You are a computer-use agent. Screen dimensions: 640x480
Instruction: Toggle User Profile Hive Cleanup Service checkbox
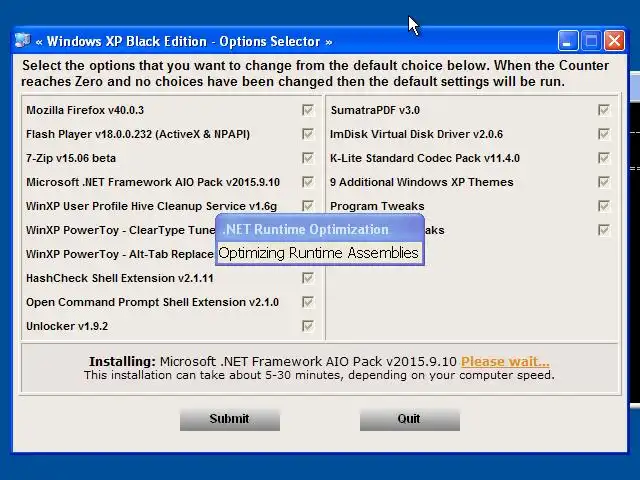[x=308, y=205]
